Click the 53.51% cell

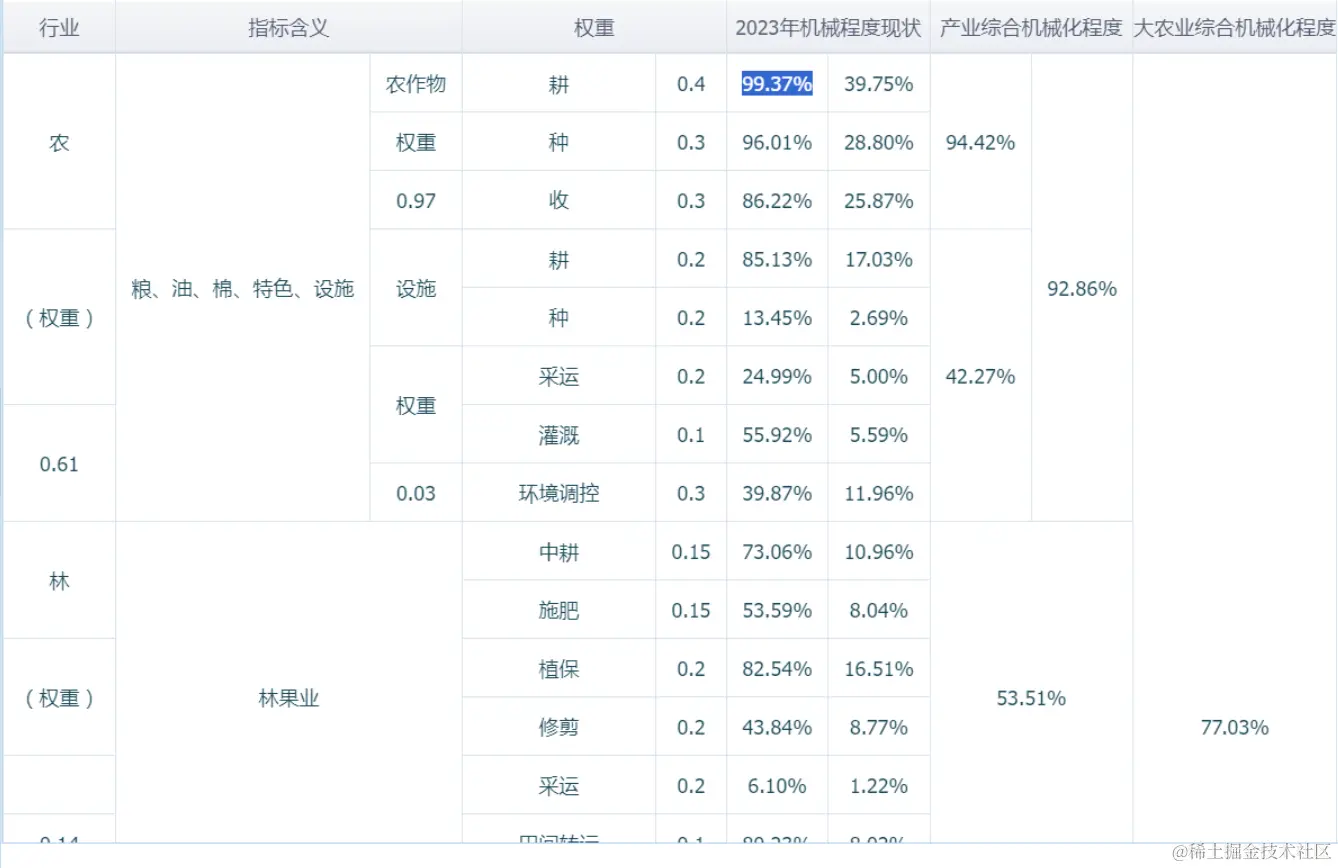[1031, 698]
